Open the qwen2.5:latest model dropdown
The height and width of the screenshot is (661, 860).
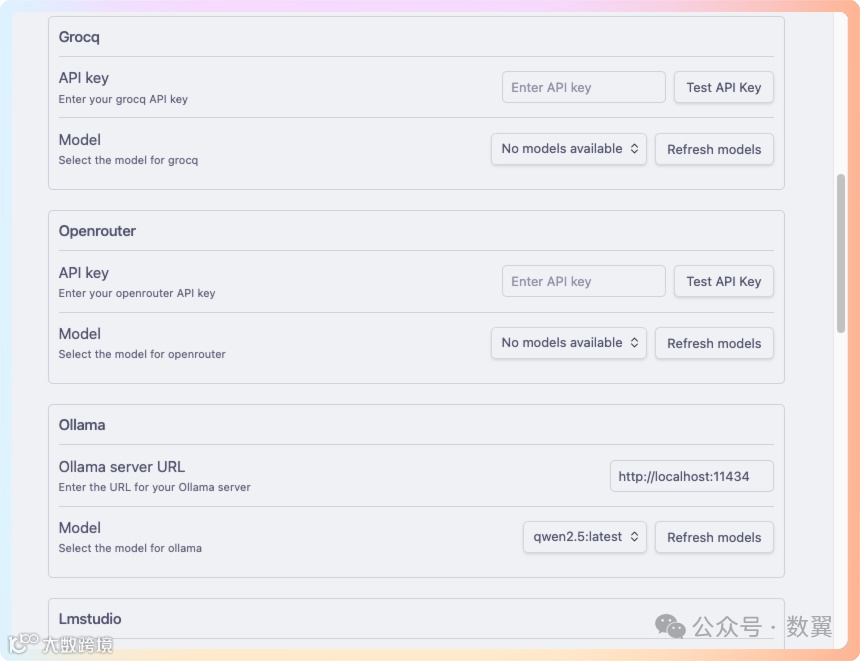[x=585, y=536]
